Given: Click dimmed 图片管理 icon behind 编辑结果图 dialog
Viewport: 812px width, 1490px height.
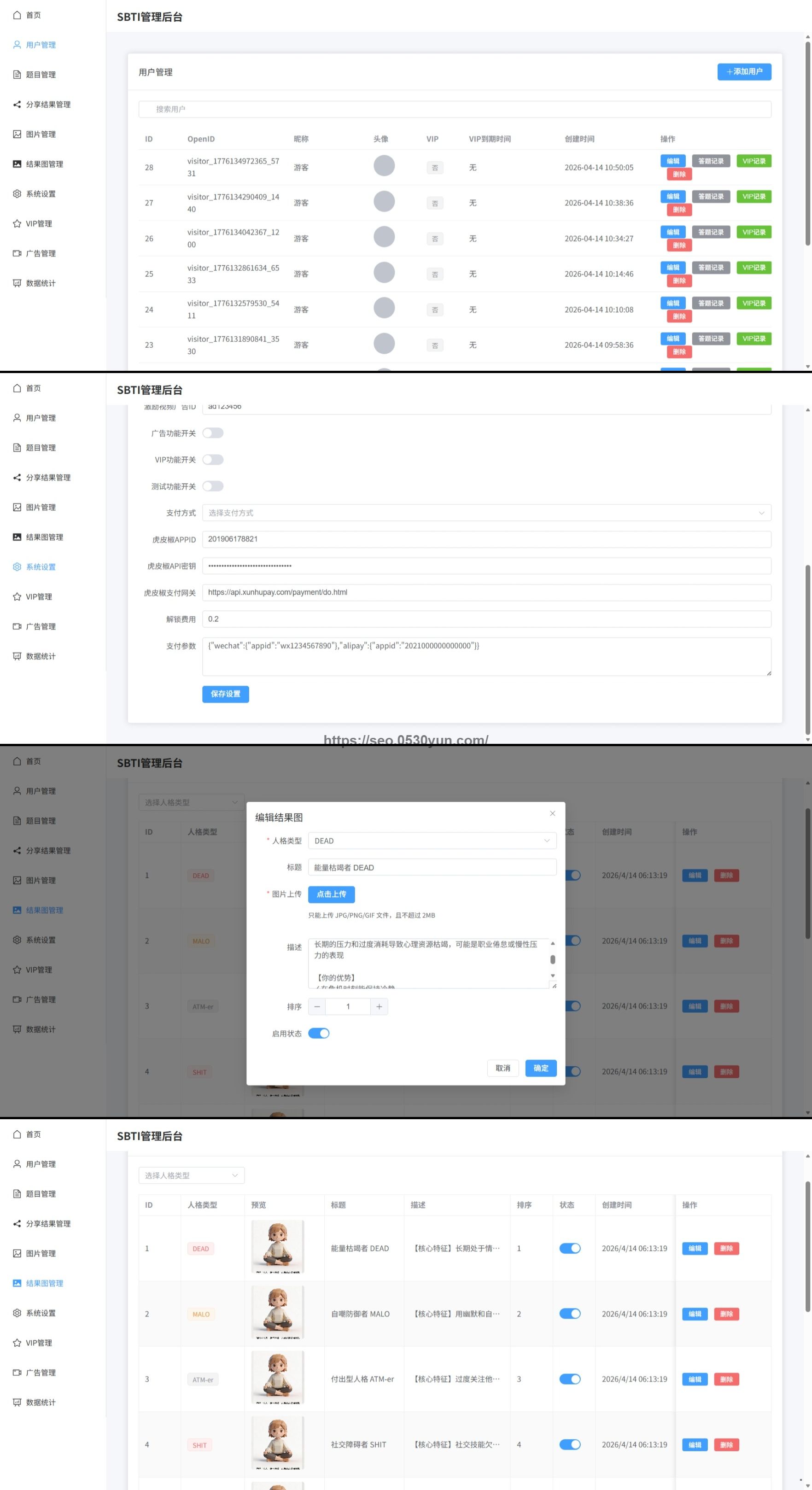Looking at the screenshot, I should coord(18,880).
